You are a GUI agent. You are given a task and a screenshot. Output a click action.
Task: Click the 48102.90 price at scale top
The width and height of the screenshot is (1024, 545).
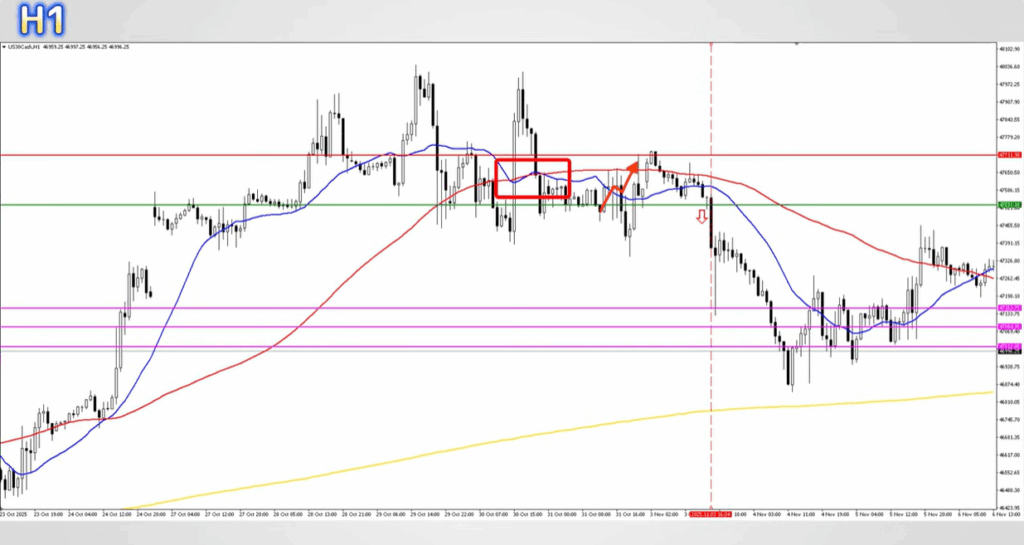pos(1008,48)
